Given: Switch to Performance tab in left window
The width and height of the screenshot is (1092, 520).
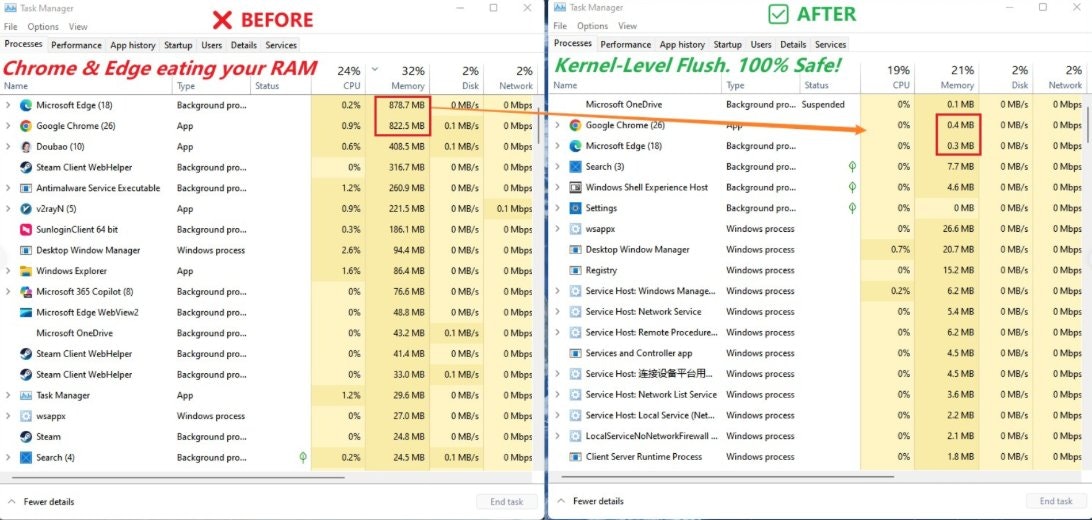Looking at the screenshot, I should pyautogui.click(x=77, y=45).
